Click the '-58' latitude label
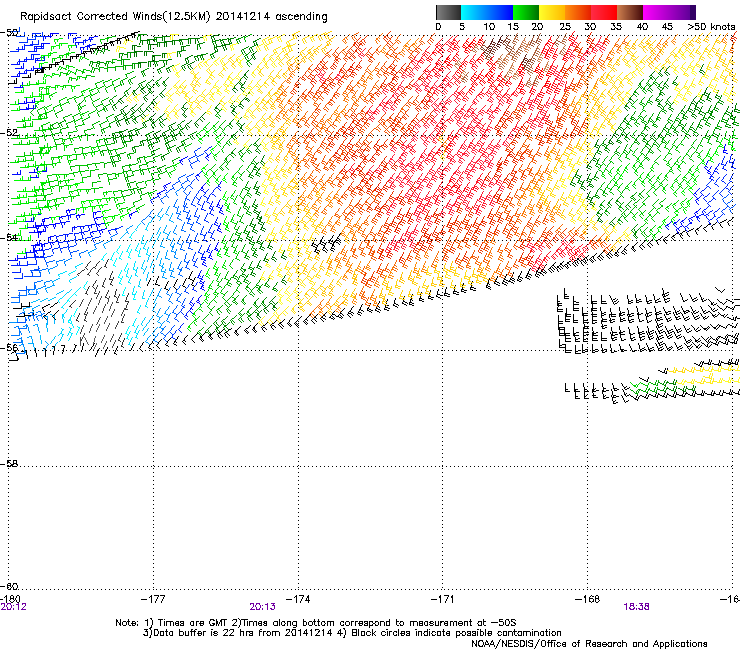 (x=9, y=464)
